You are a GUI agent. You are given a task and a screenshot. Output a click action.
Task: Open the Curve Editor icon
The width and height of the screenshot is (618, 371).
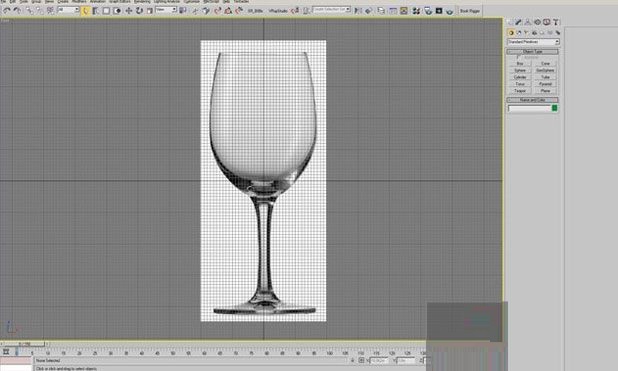pyautogui.click(x=393, y=11)
